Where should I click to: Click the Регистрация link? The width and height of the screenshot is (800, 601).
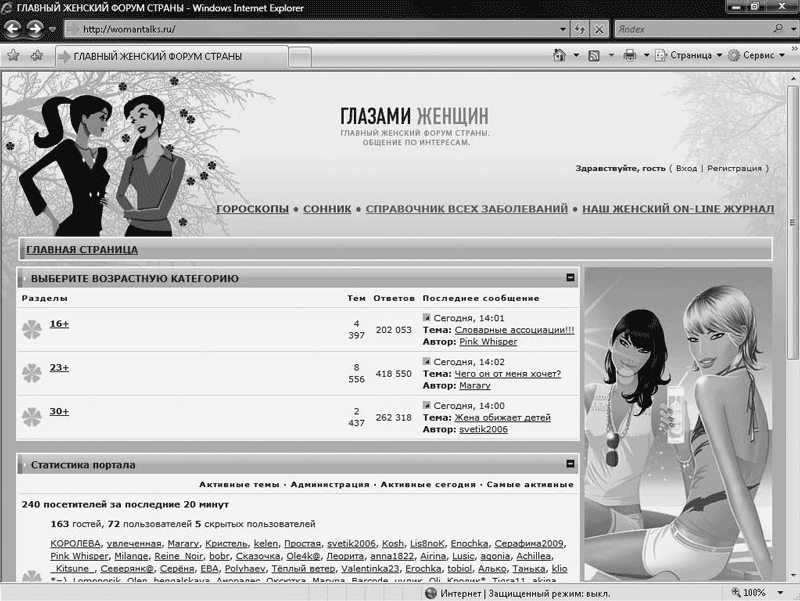tap(734, 168)
